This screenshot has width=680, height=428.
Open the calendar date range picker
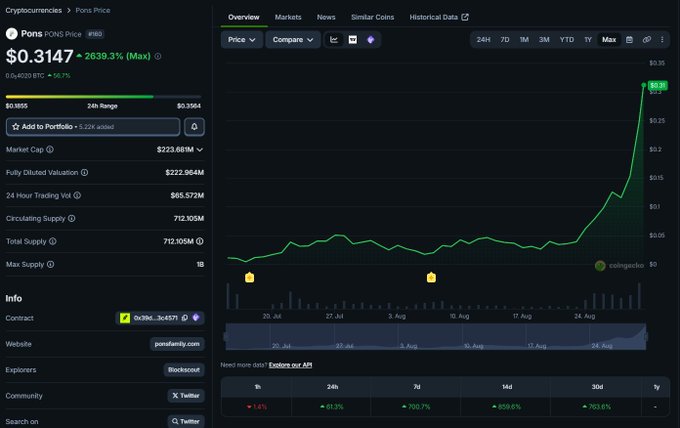click(x=629, y=40)
